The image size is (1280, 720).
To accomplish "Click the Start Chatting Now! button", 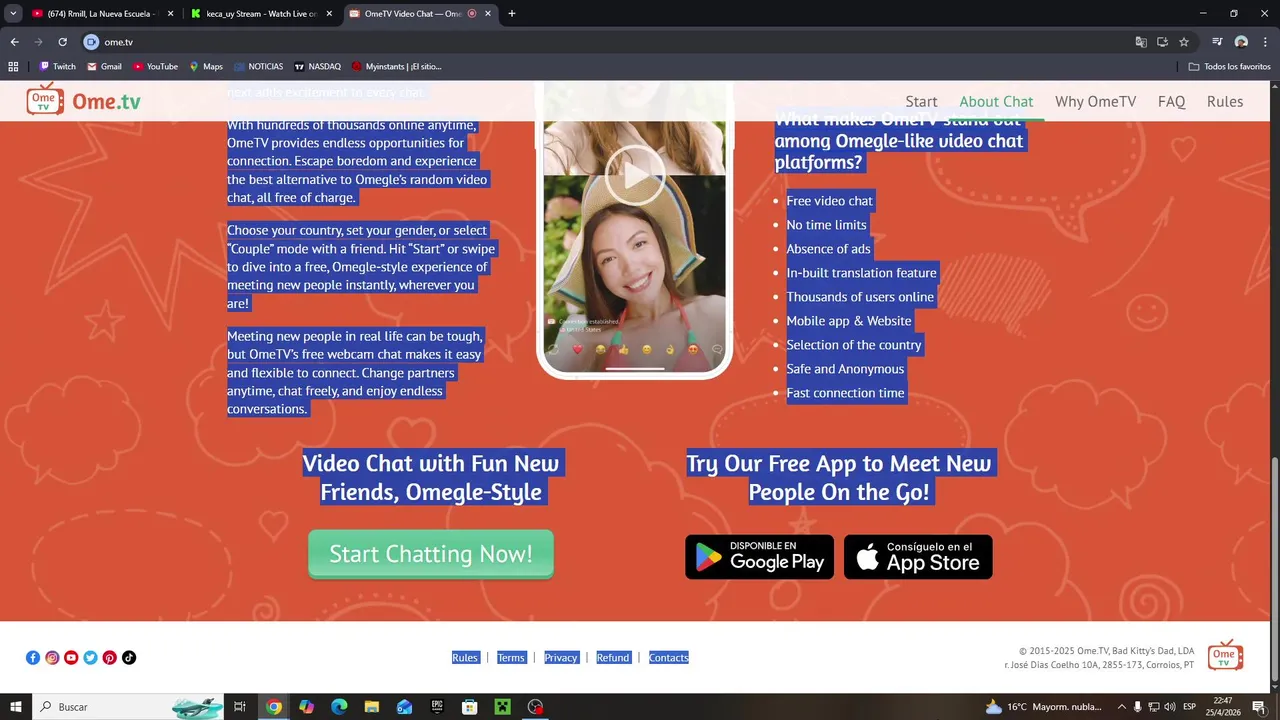I will [x=431, y=554].
